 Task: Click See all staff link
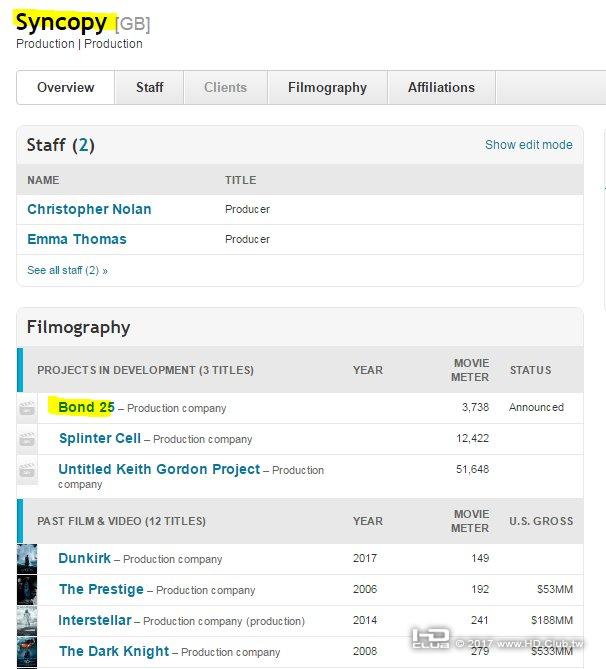67,270
